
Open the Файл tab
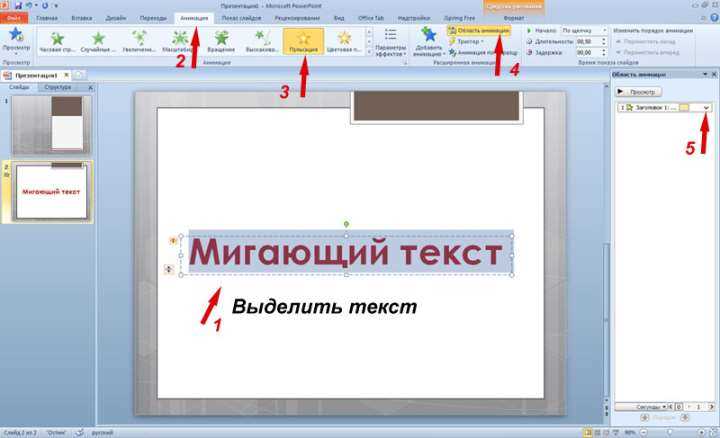pos(14,18)
